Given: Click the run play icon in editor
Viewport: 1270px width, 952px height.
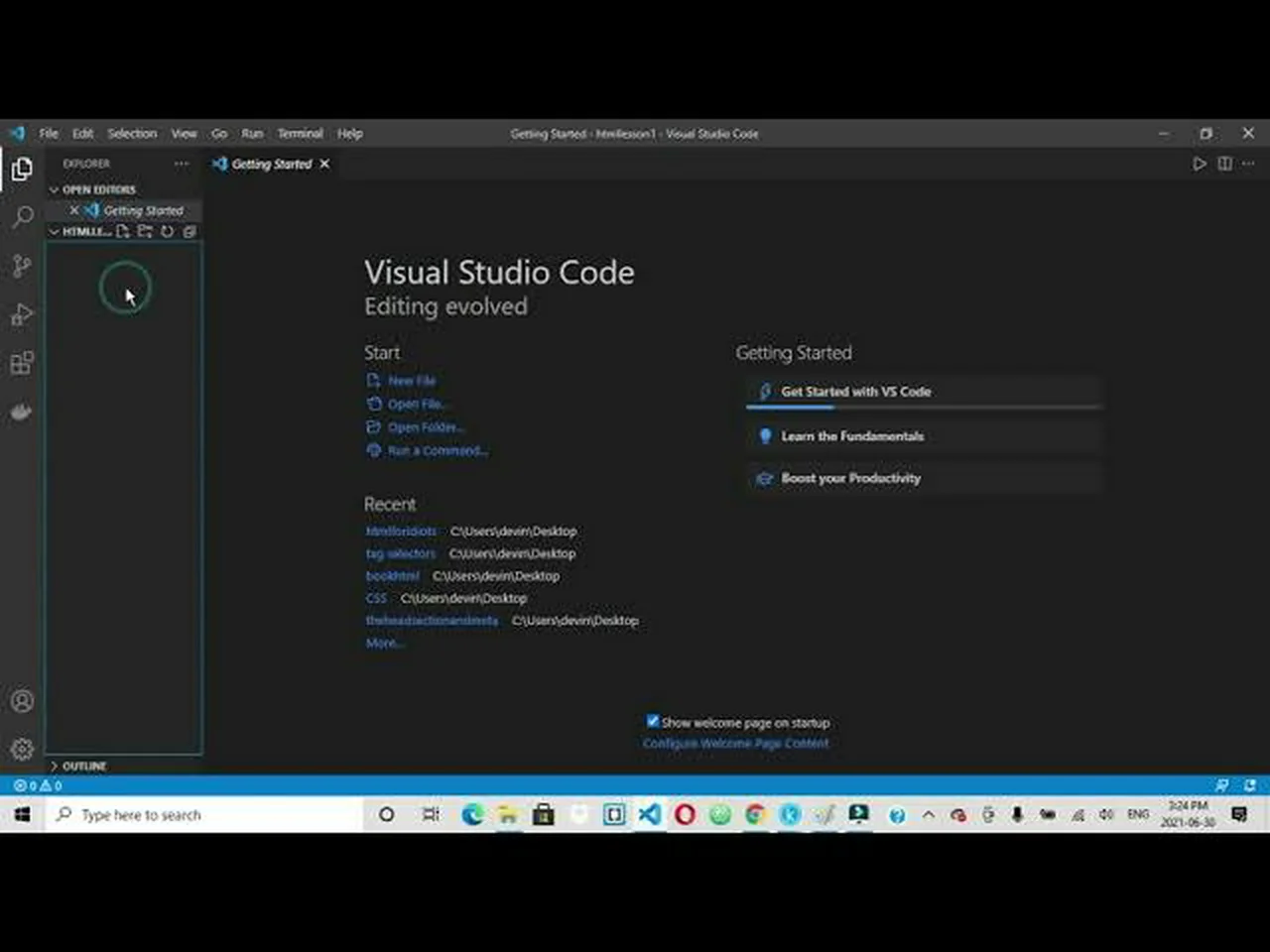Looking at the screenshot, I should [1200, 164].
